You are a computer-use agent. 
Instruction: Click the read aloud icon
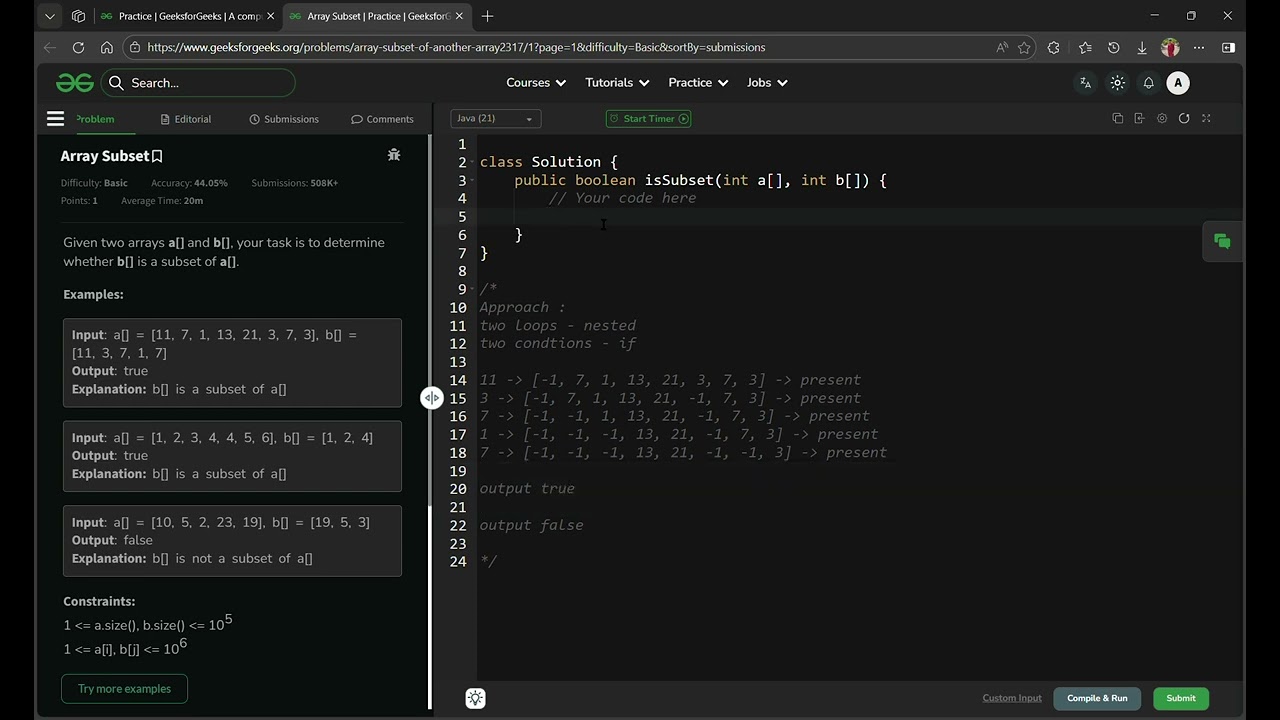click(1001, 47)
